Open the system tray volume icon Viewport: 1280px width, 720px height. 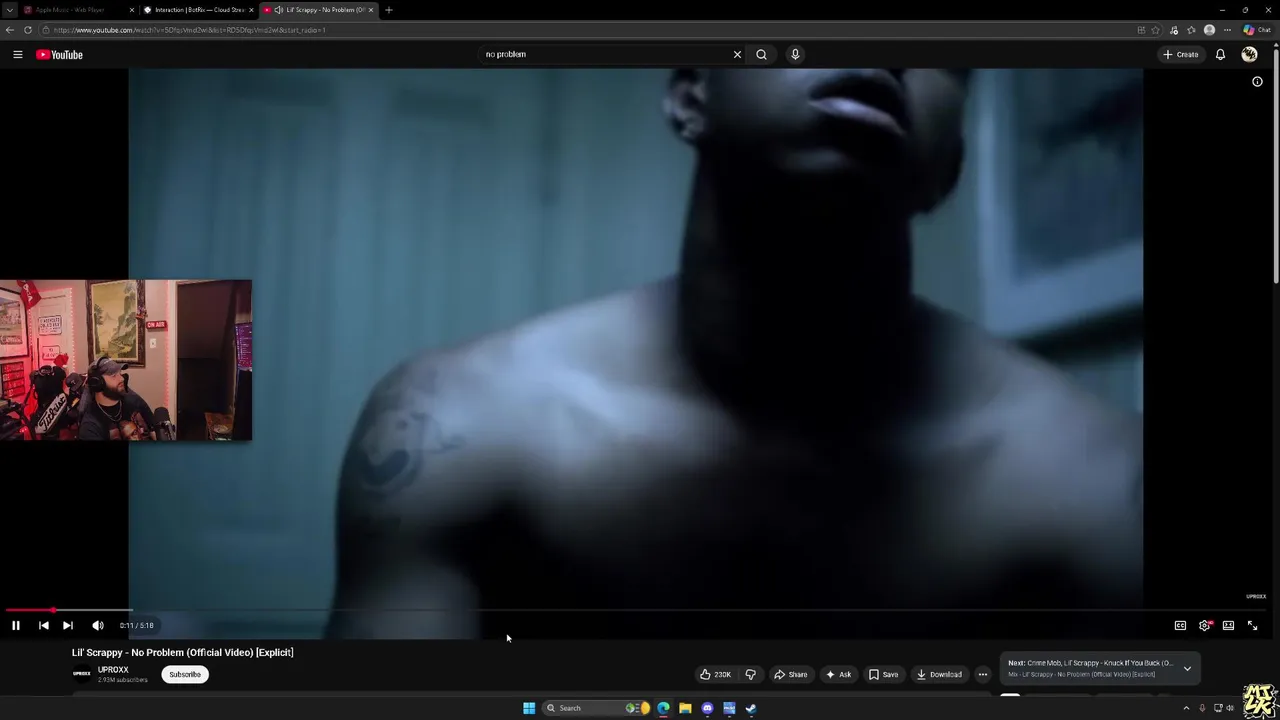(1230, 708)
